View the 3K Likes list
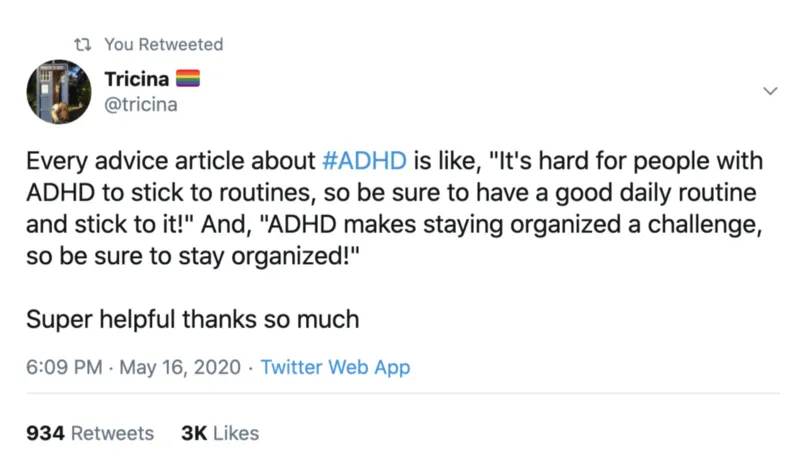This screenshot has width=800, height=465. point(220,433)
